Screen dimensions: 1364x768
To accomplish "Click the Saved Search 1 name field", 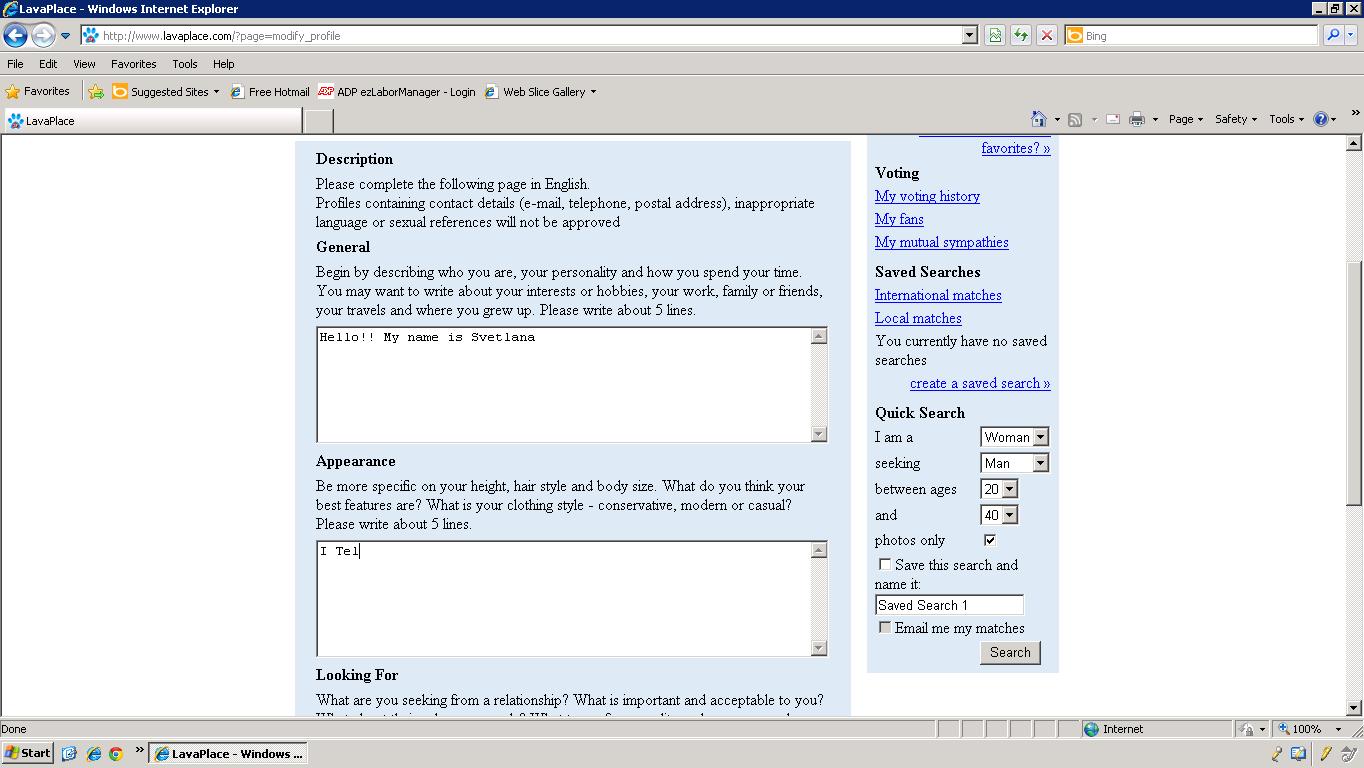I will coord(949,605).
